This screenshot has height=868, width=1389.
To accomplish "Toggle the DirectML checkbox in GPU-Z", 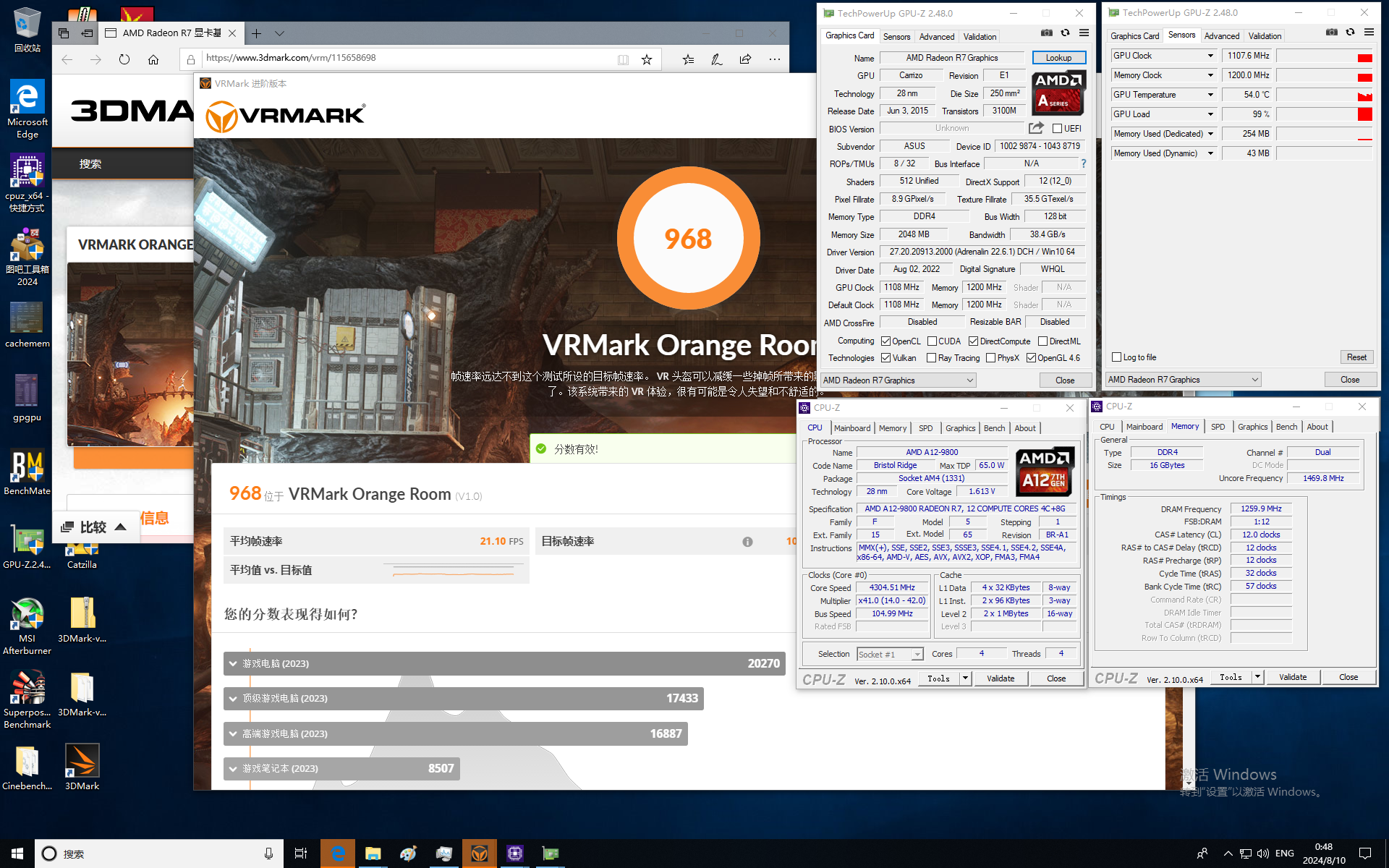I will tap(1042, 341).
